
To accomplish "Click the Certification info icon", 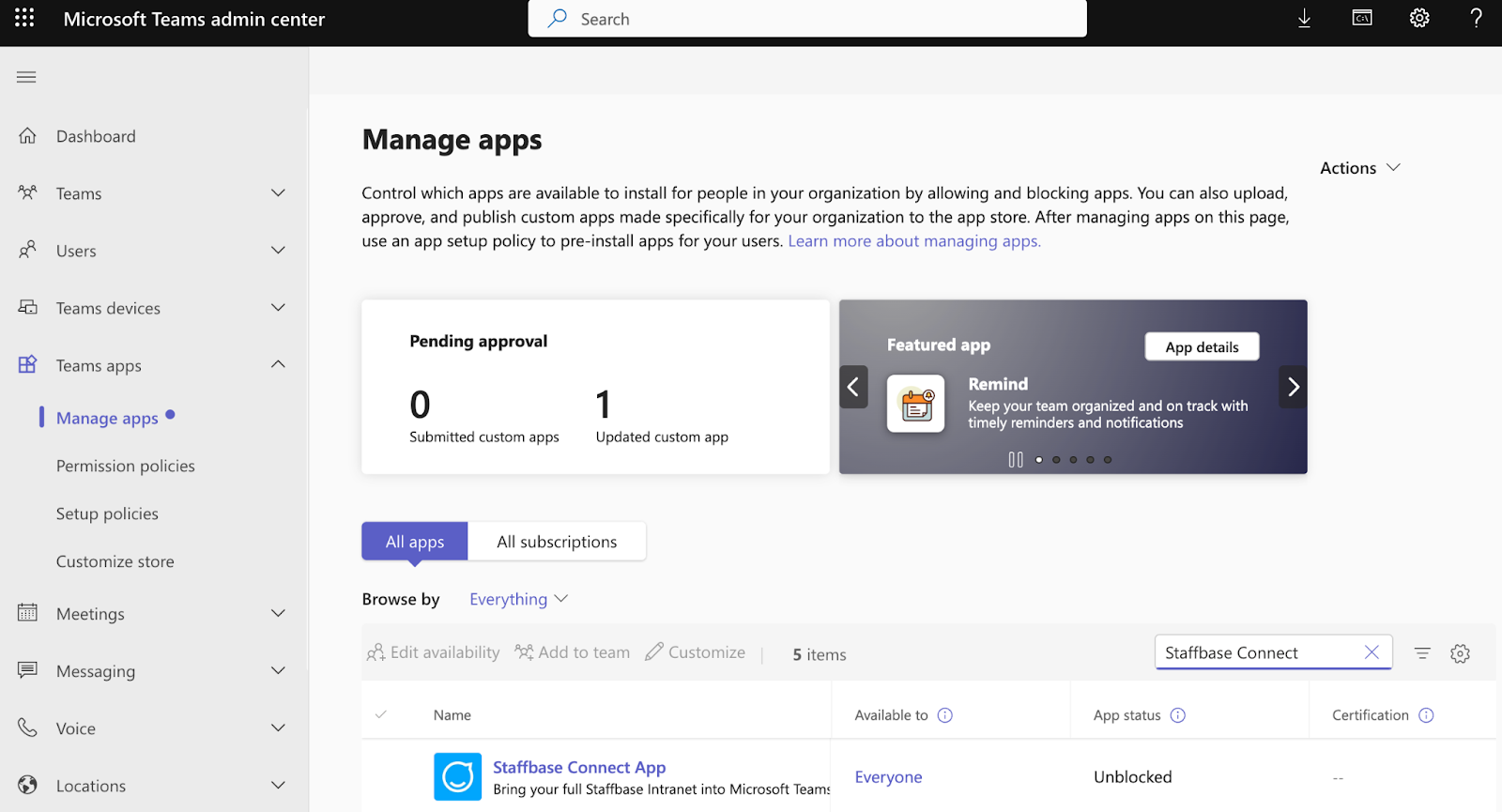I will click(x=1426, y=715).
